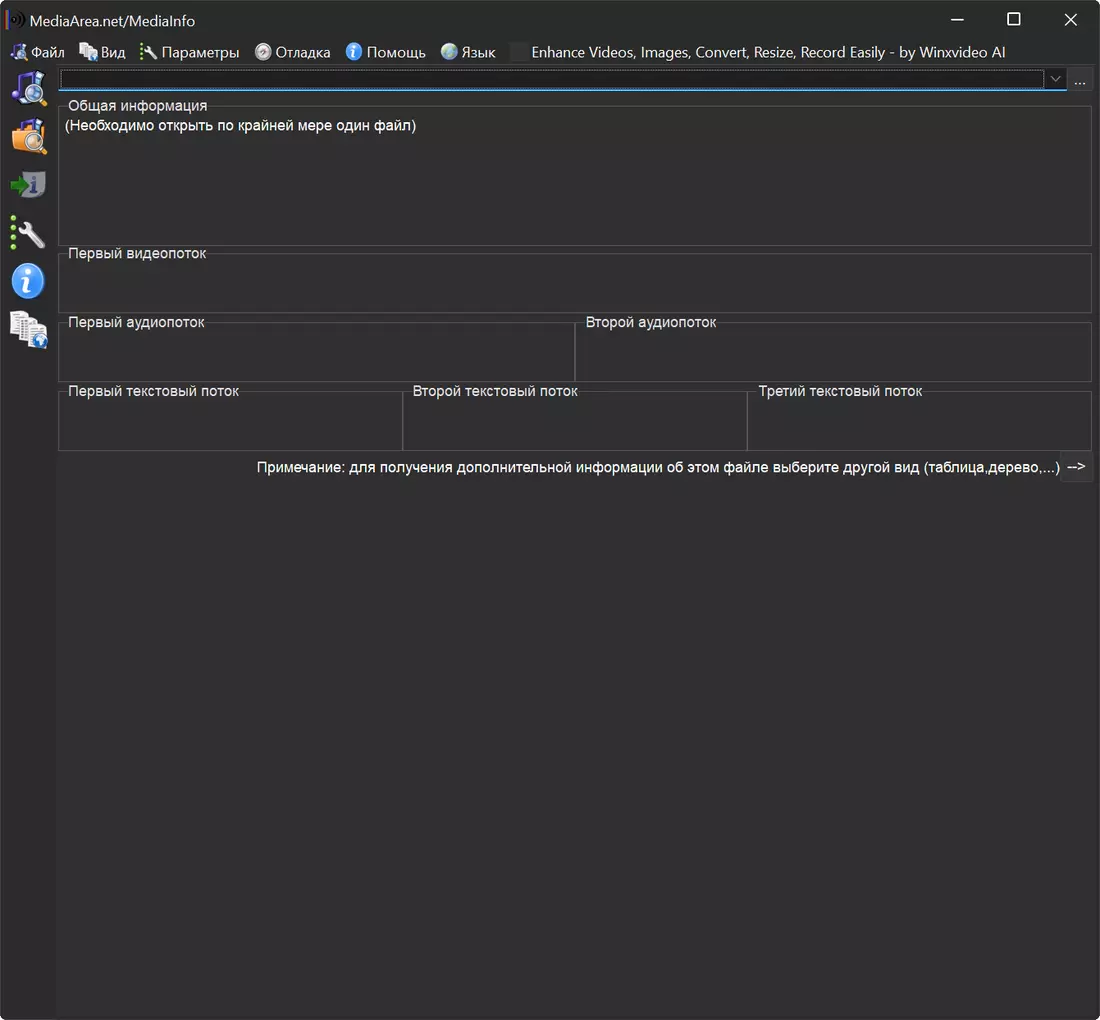Click the "Необходимо открыть по крайней мере один файл" text
This screenshot has height=1020, width=1100.
(241, 126)
